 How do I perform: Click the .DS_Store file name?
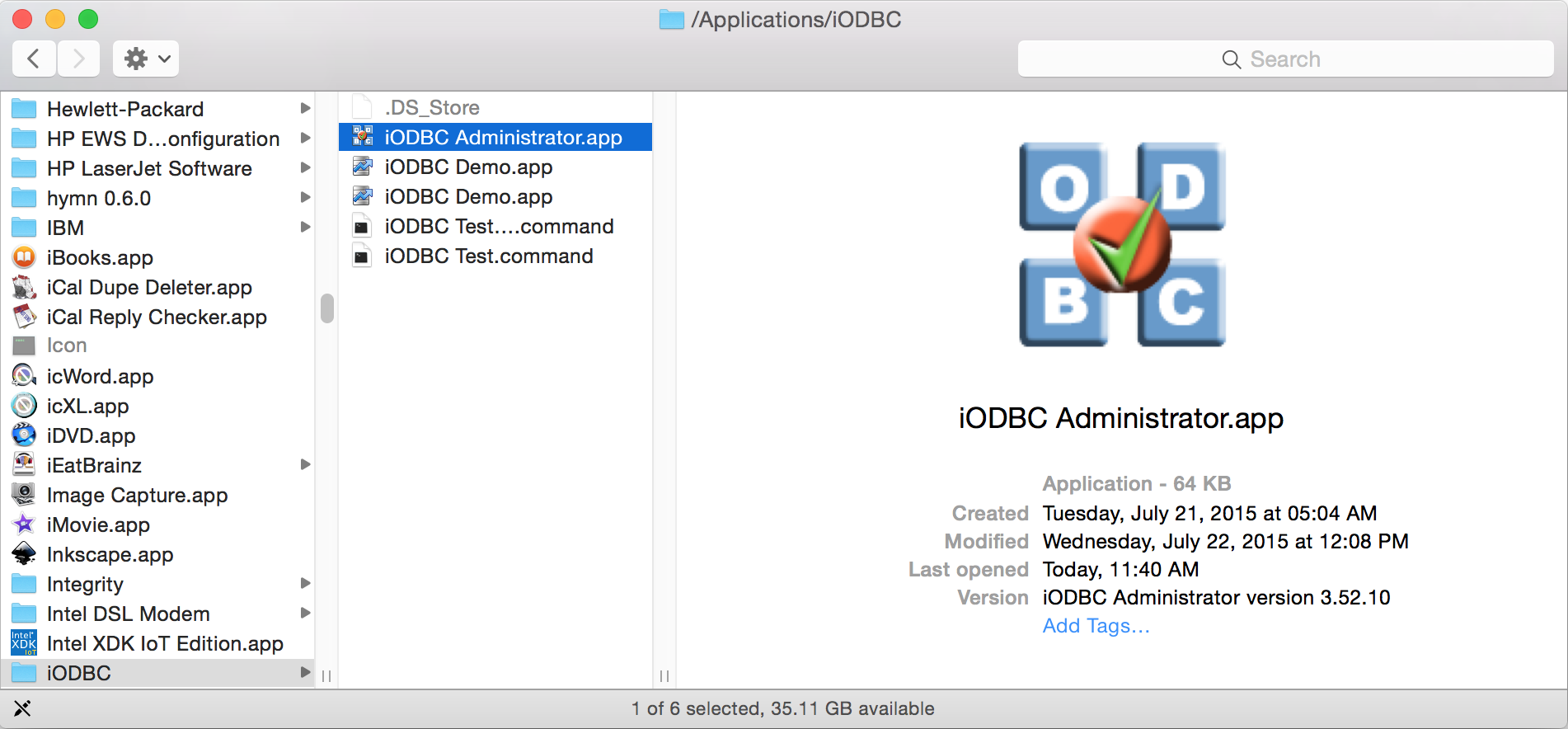point(432,107)
